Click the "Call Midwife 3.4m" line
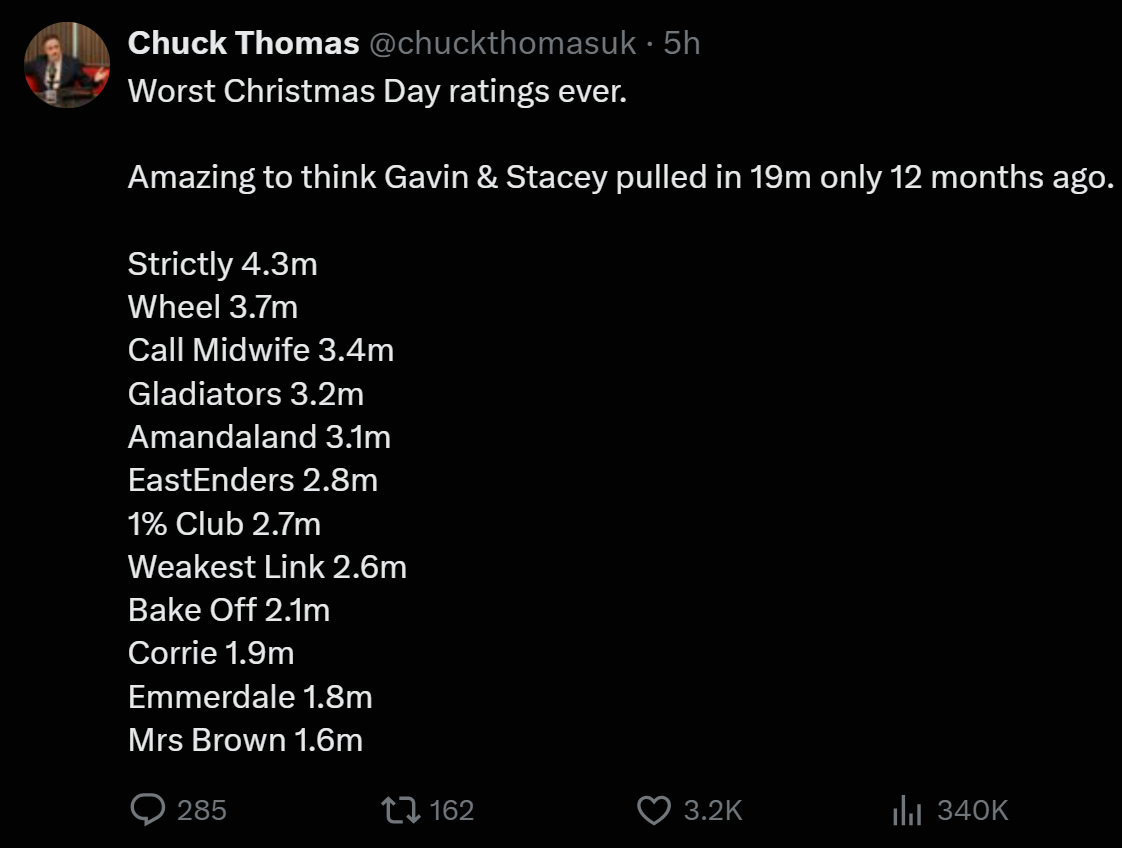The width and height of the screenshot is (1122, 848). tap(260, 350)
